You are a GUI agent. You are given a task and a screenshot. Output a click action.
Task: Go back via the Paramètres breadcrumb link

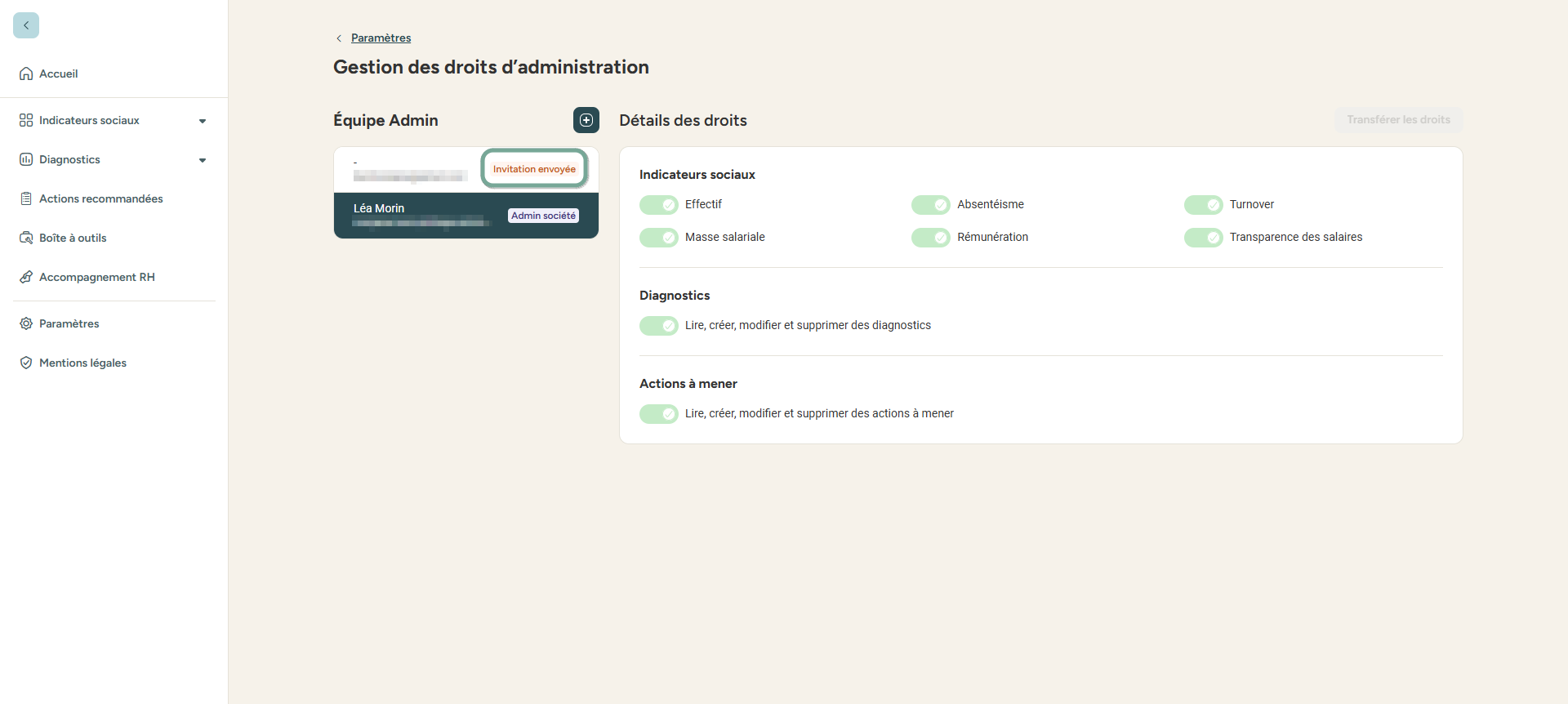pyautogui.click(x=381, y=38)
